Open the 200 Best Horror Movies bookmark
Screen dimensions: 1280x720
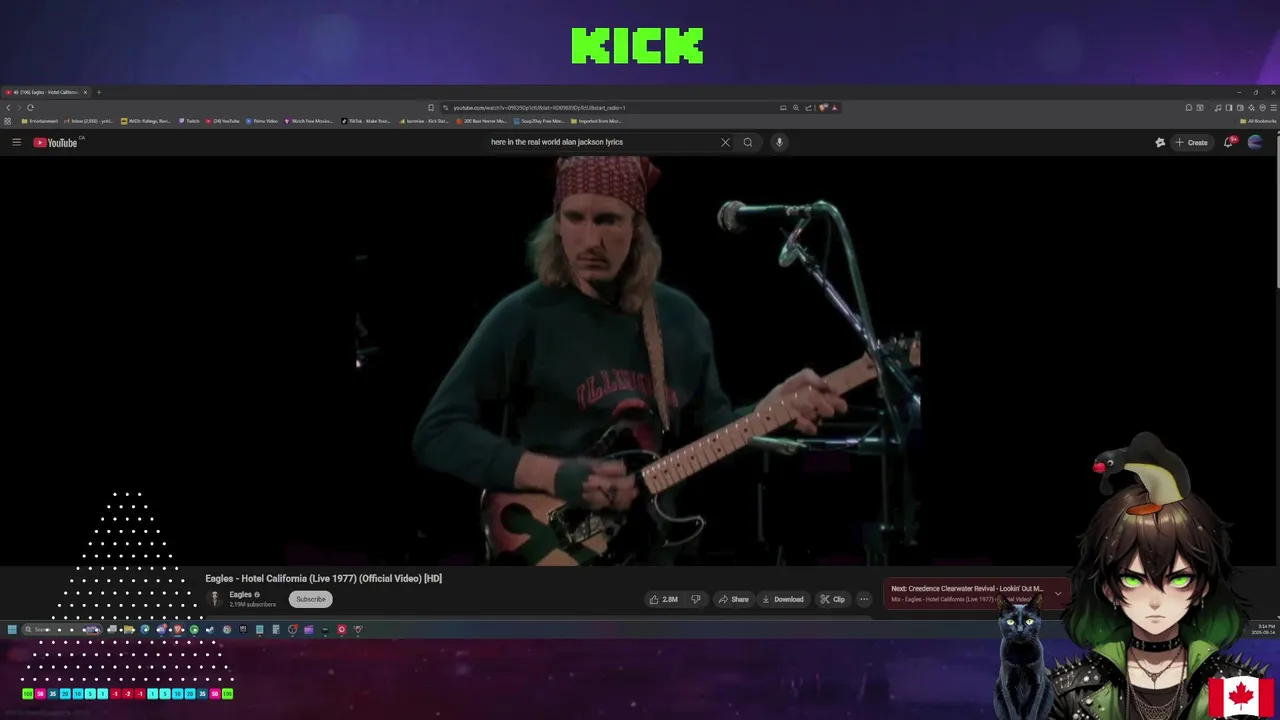(x=482, y=121)
